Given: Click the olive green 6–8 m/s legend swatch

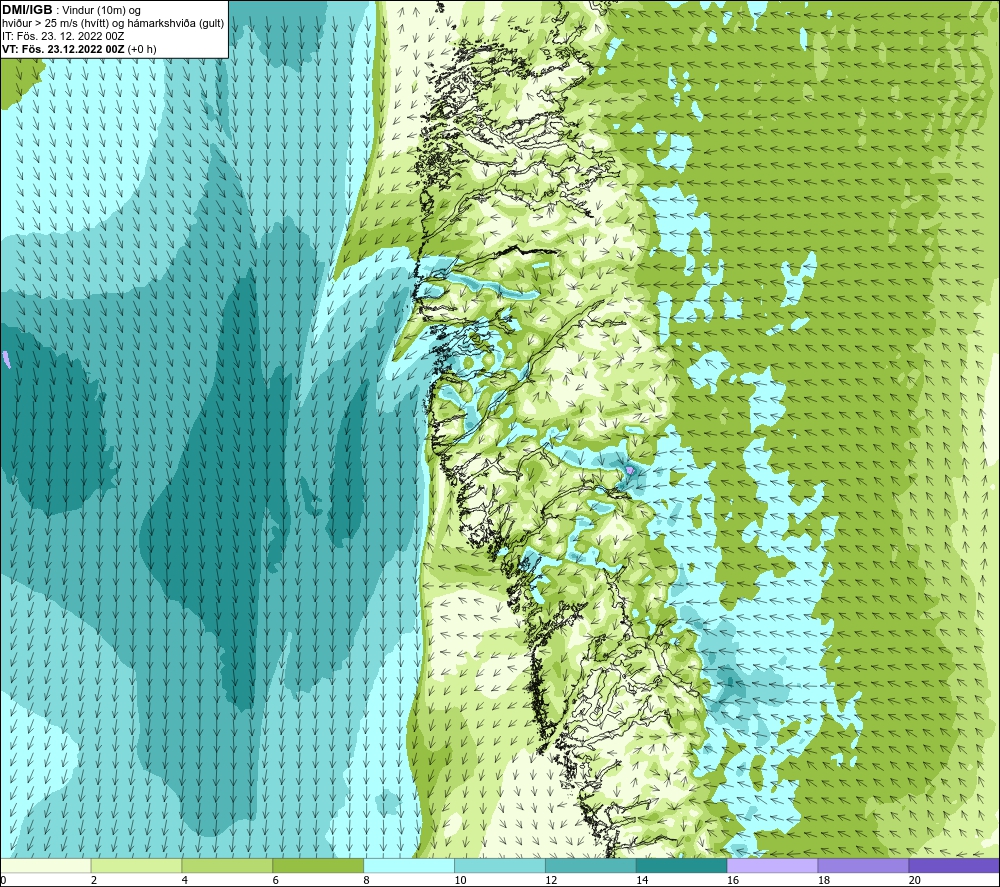Looking at the screenshot, I should 318,865.
